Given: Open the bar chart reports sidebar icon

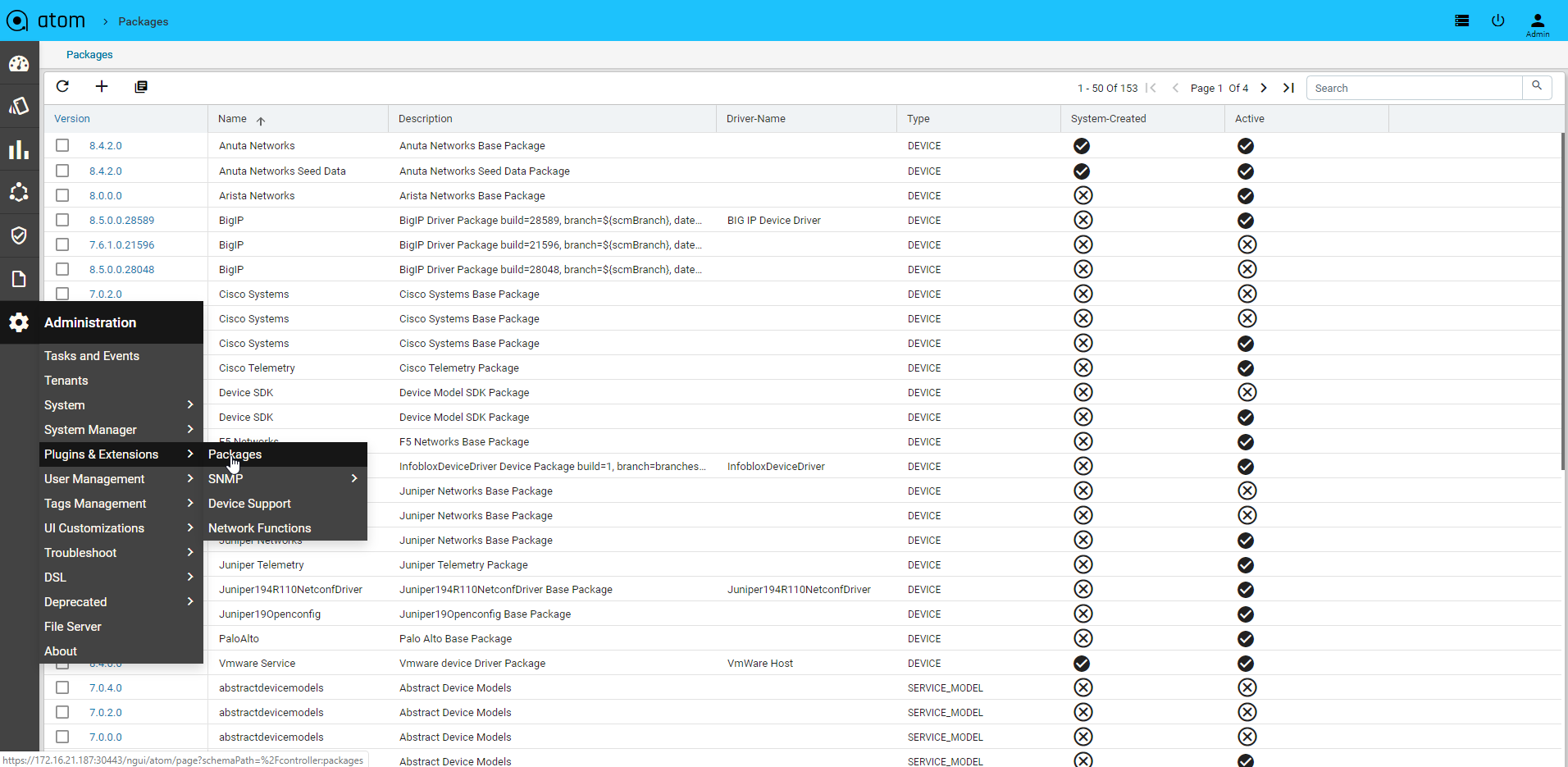Looking at the screenshot, I should pyautogui.click(x=19, y=150).
